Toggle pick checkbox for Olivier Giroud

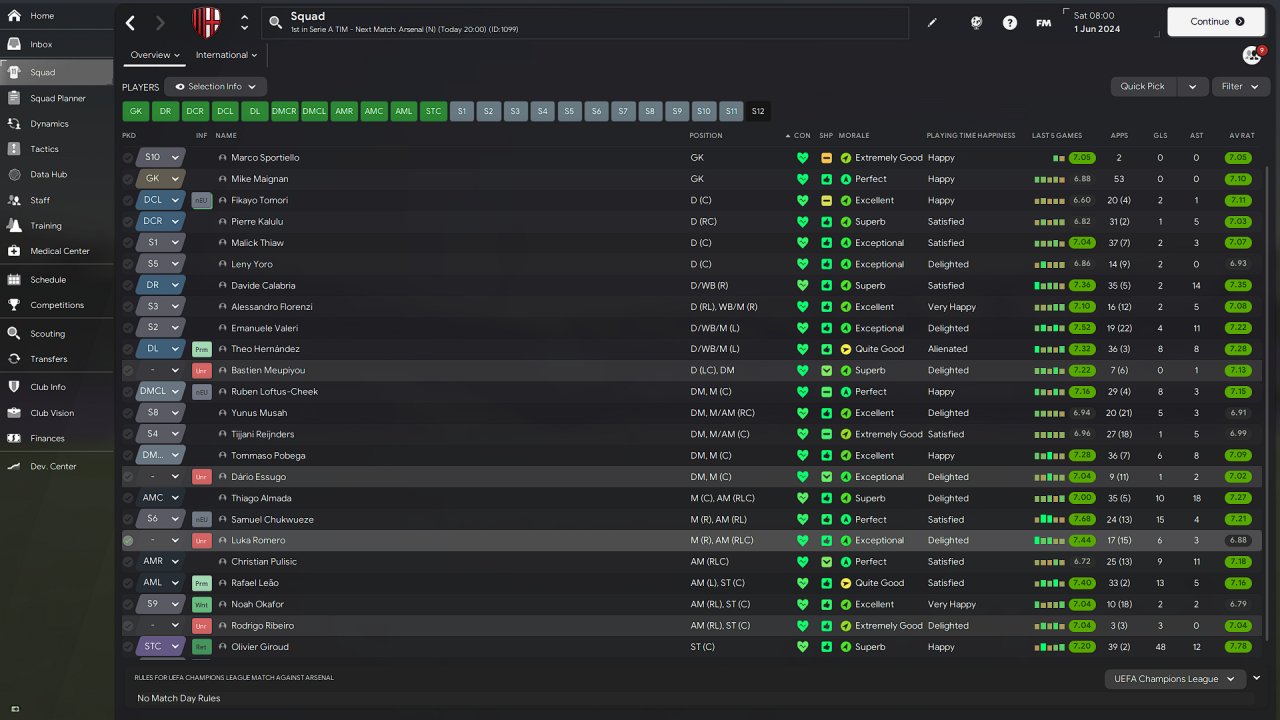coord(128,647)
